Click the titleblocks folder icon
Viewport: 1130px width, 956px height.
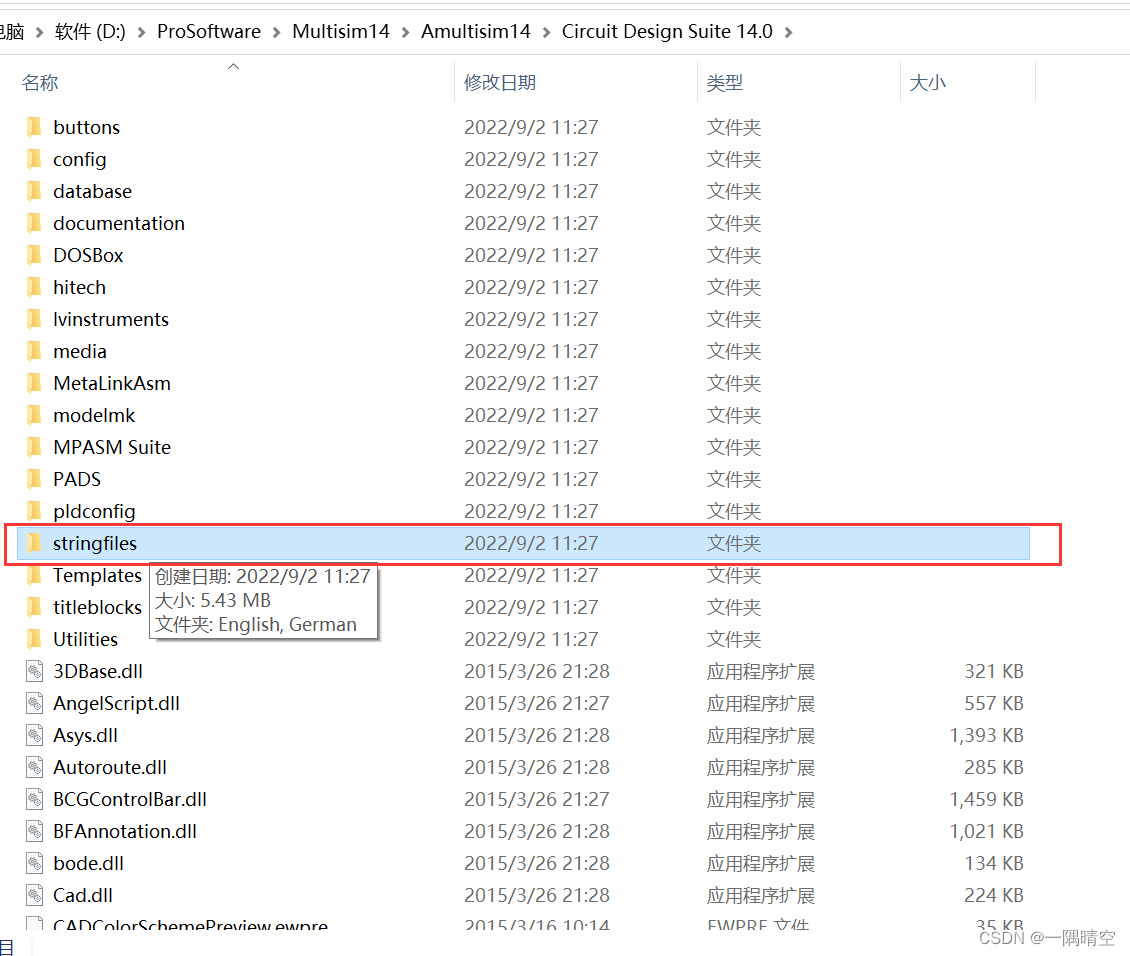34,607
